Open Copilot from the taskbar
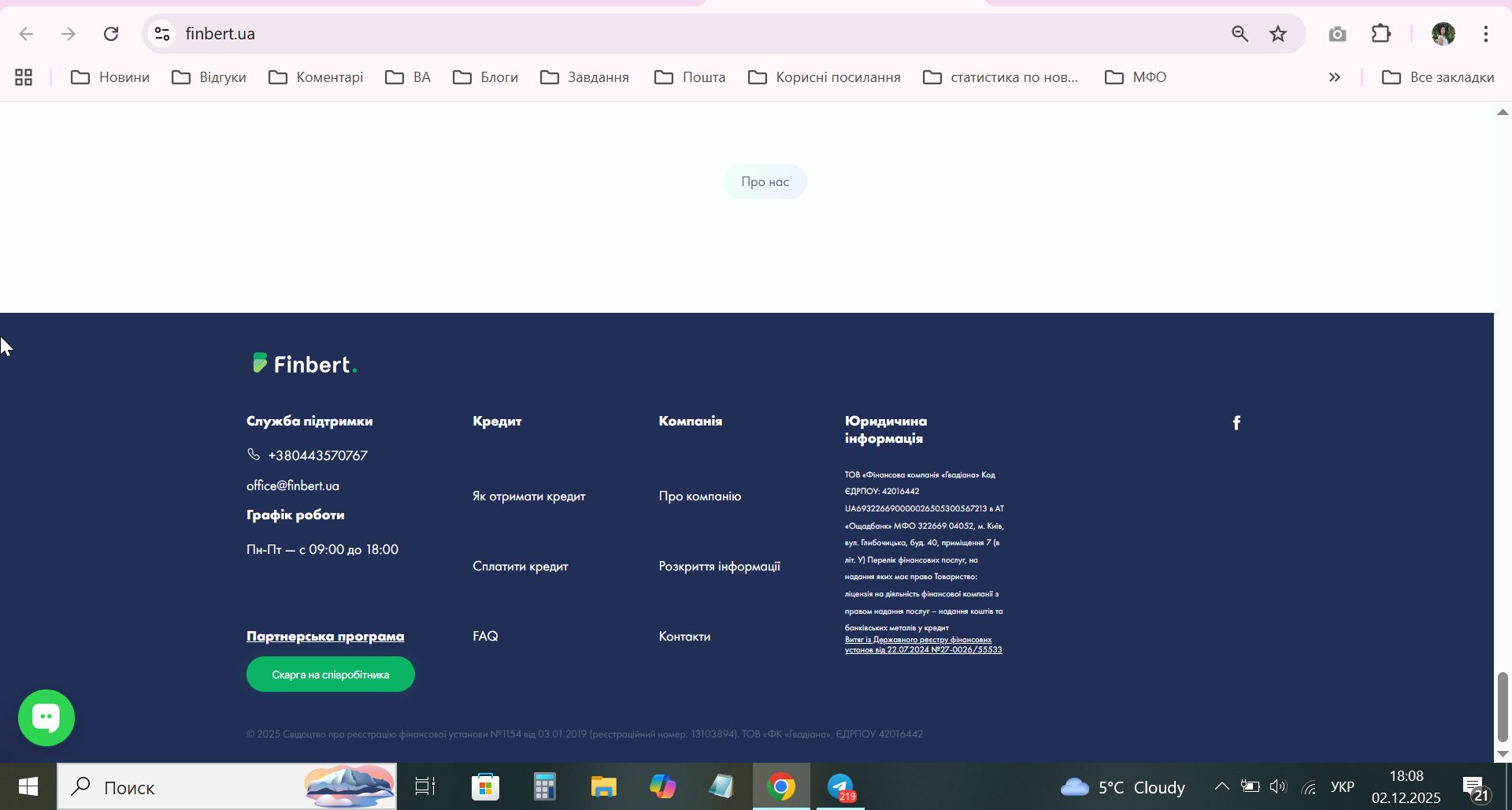The height and width of the screenshot is (810, 1512). tap(662, 786)
